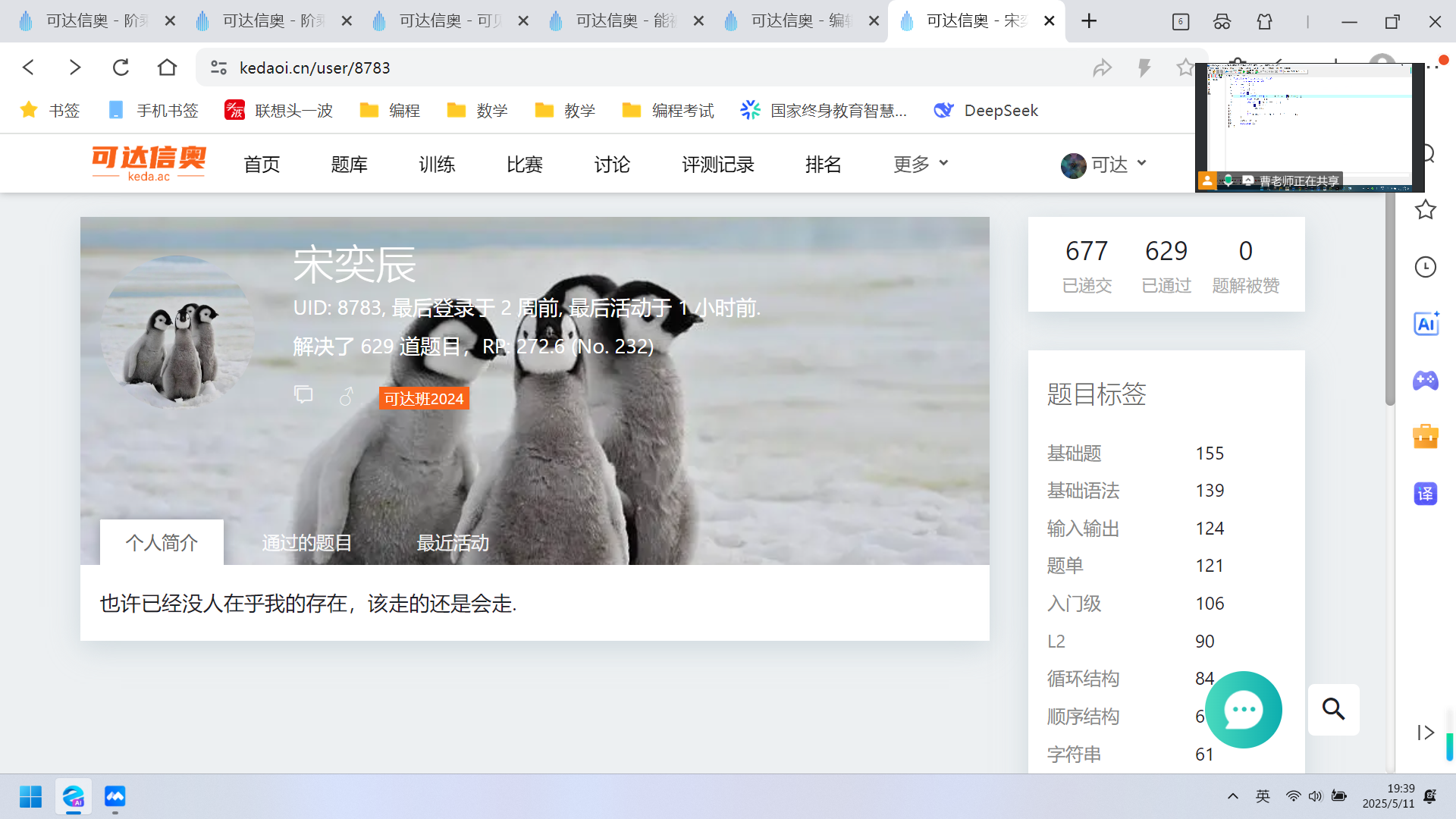Click the browser home icon
Screen dimensions: 1456x819
tap(167, 67)
